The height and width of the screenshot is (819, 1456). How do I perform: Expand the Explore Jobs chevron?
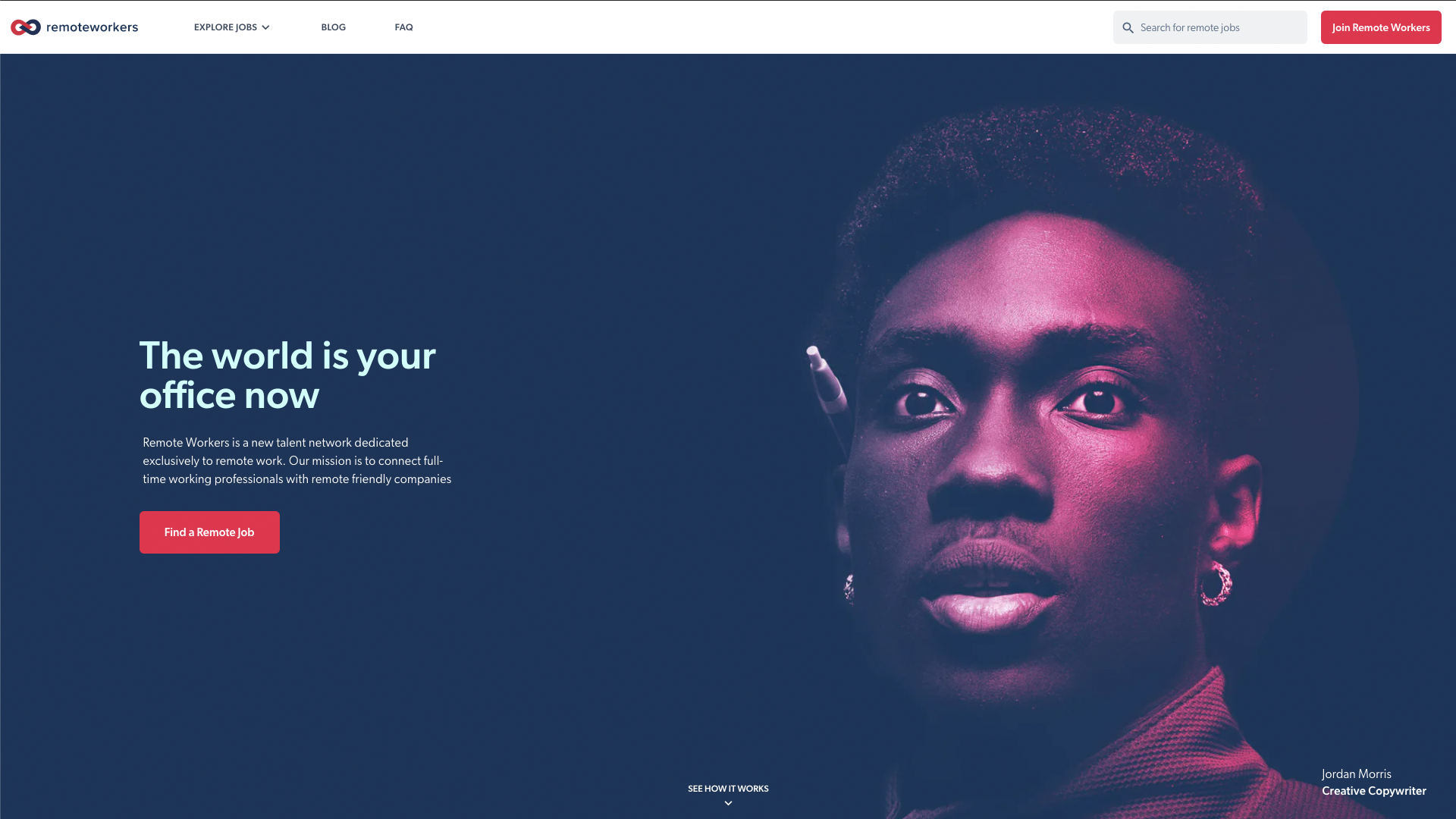point(265,27)
